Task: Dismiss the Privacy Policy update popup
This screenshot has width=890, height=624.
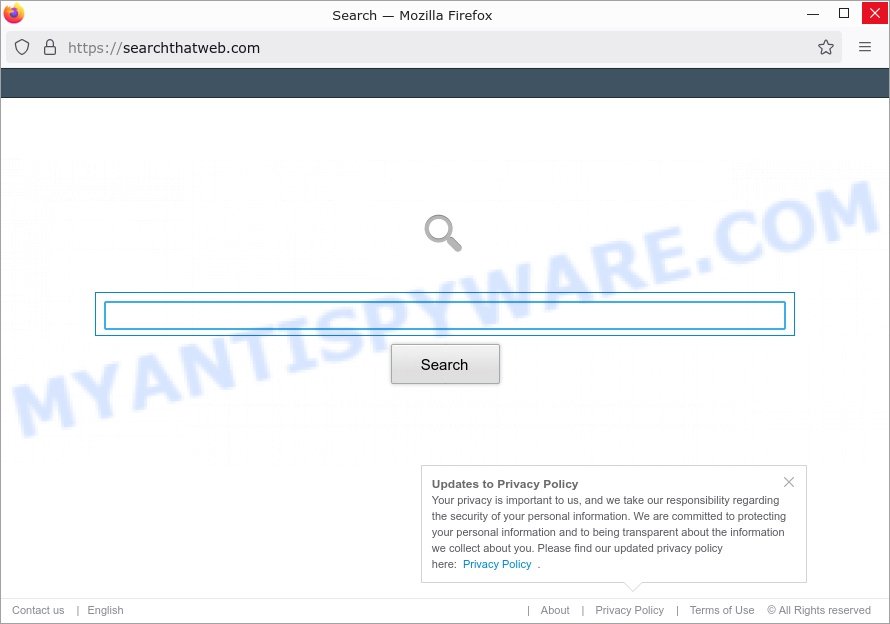Action: (x=789, y=482)
